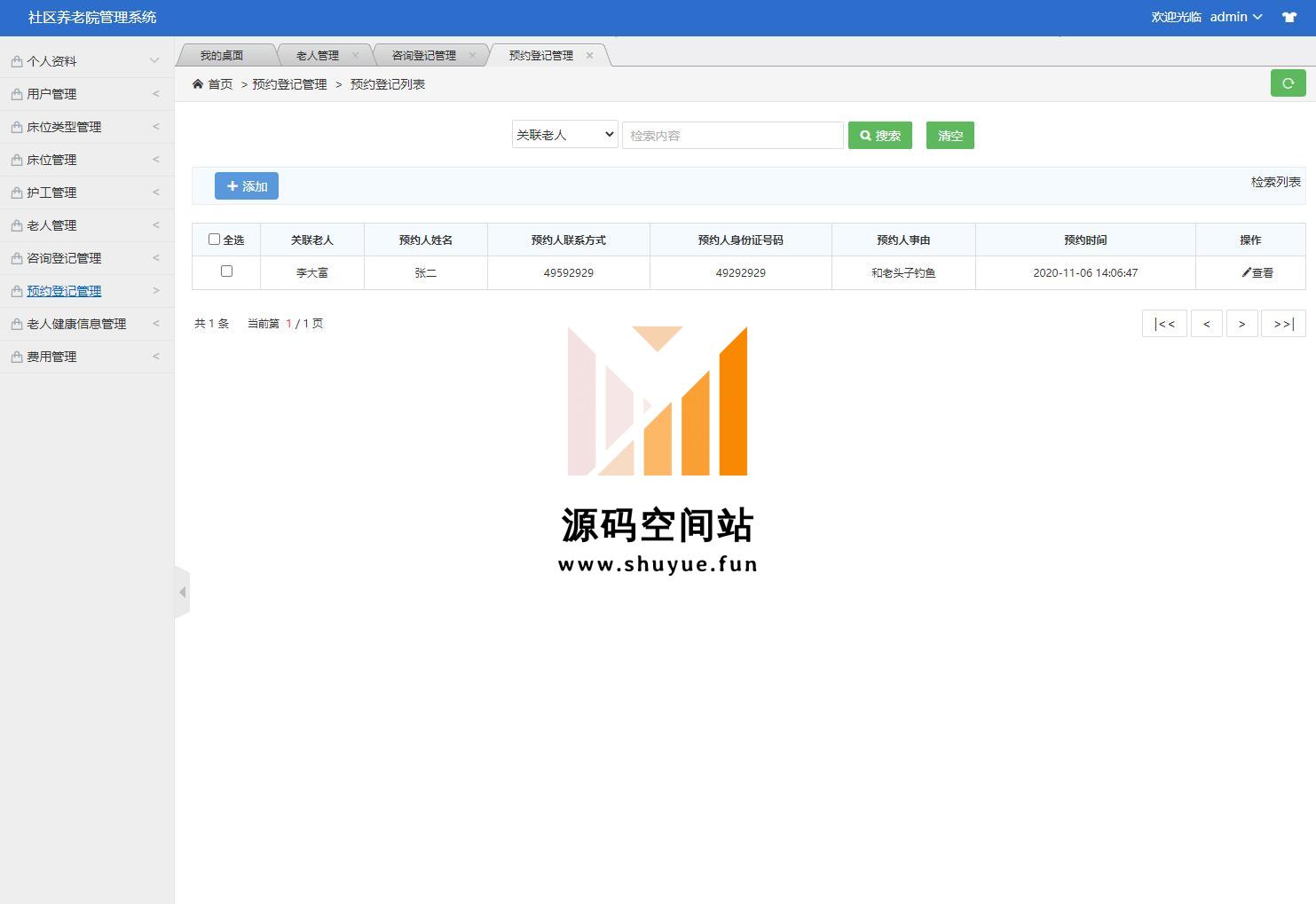Click the green refresh icon button
Viewport: 1316px width, 904px height.
point(1288,83)
